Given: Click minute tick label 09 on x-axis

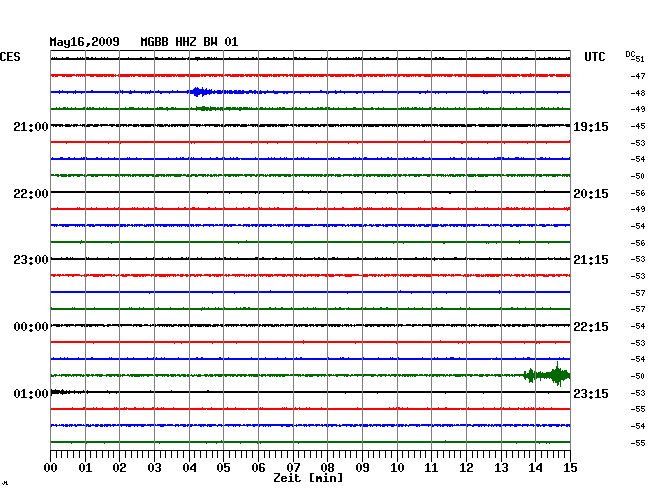Looking at the screenshot, I should tap(362, 467).
